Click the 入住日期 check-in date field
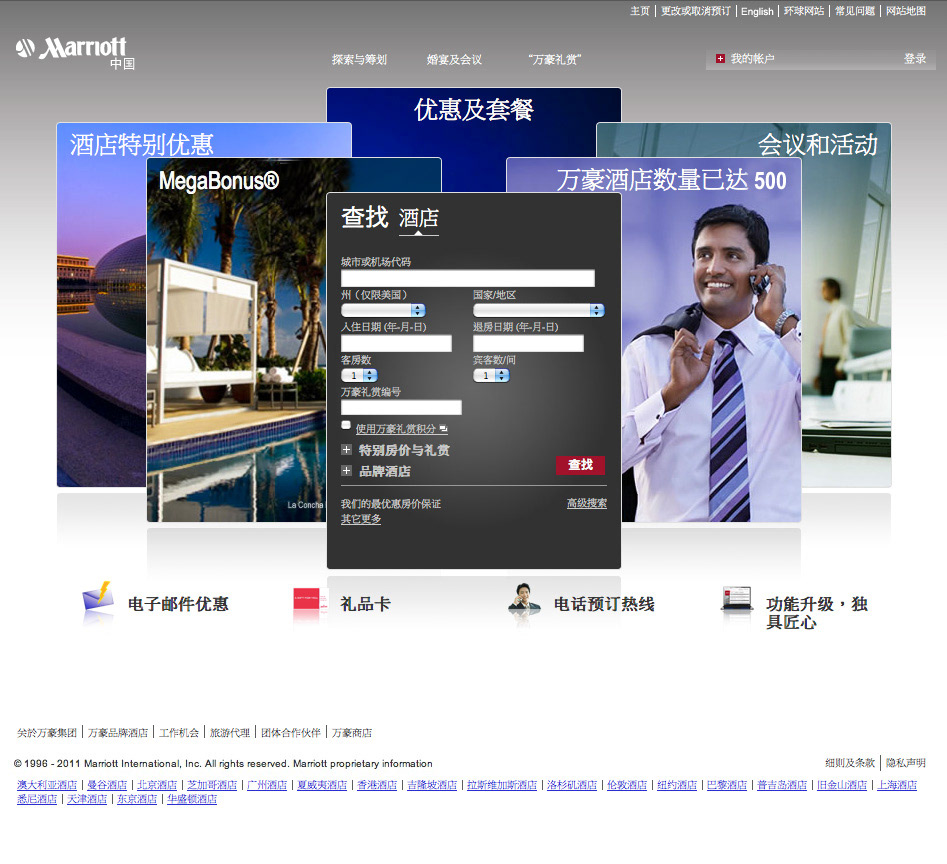This screenshot has width=947, height=864. [396, 344]
